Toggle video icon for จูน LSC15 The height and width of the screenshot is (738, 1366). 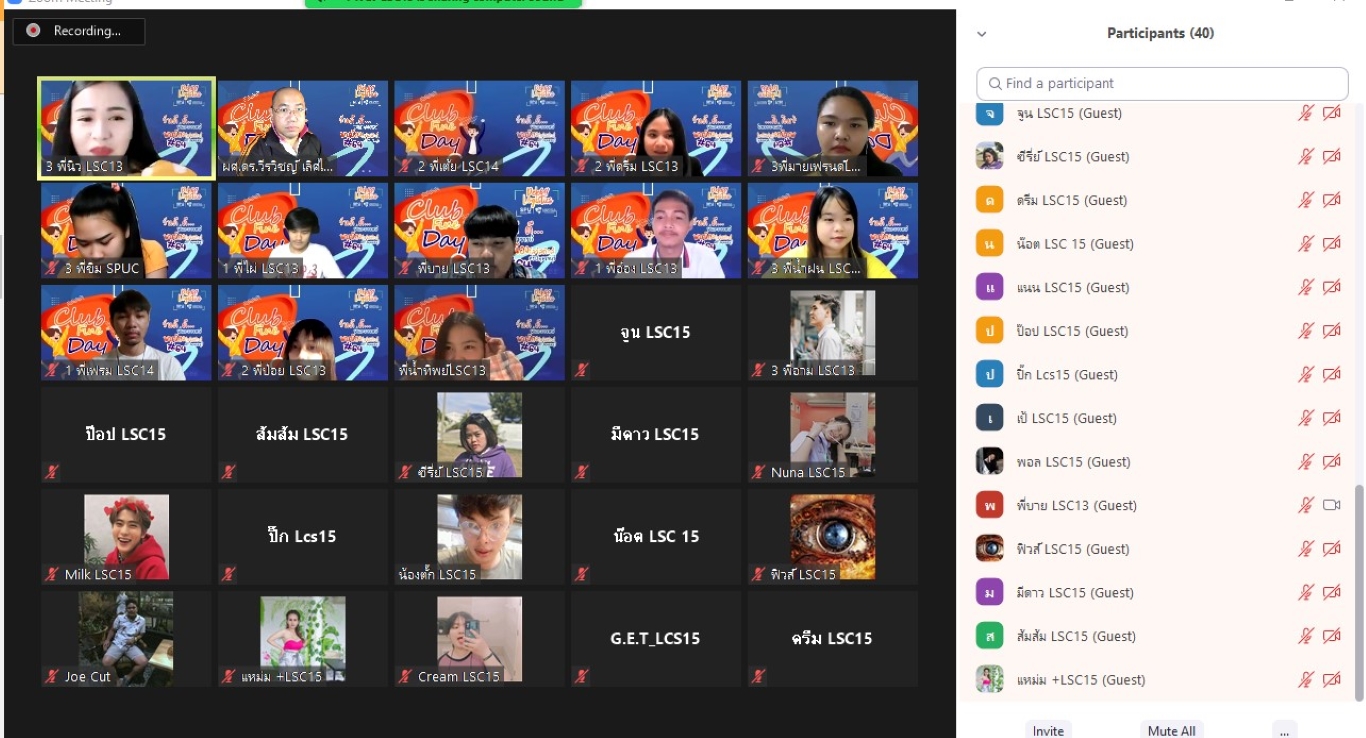pos(1331,113)
